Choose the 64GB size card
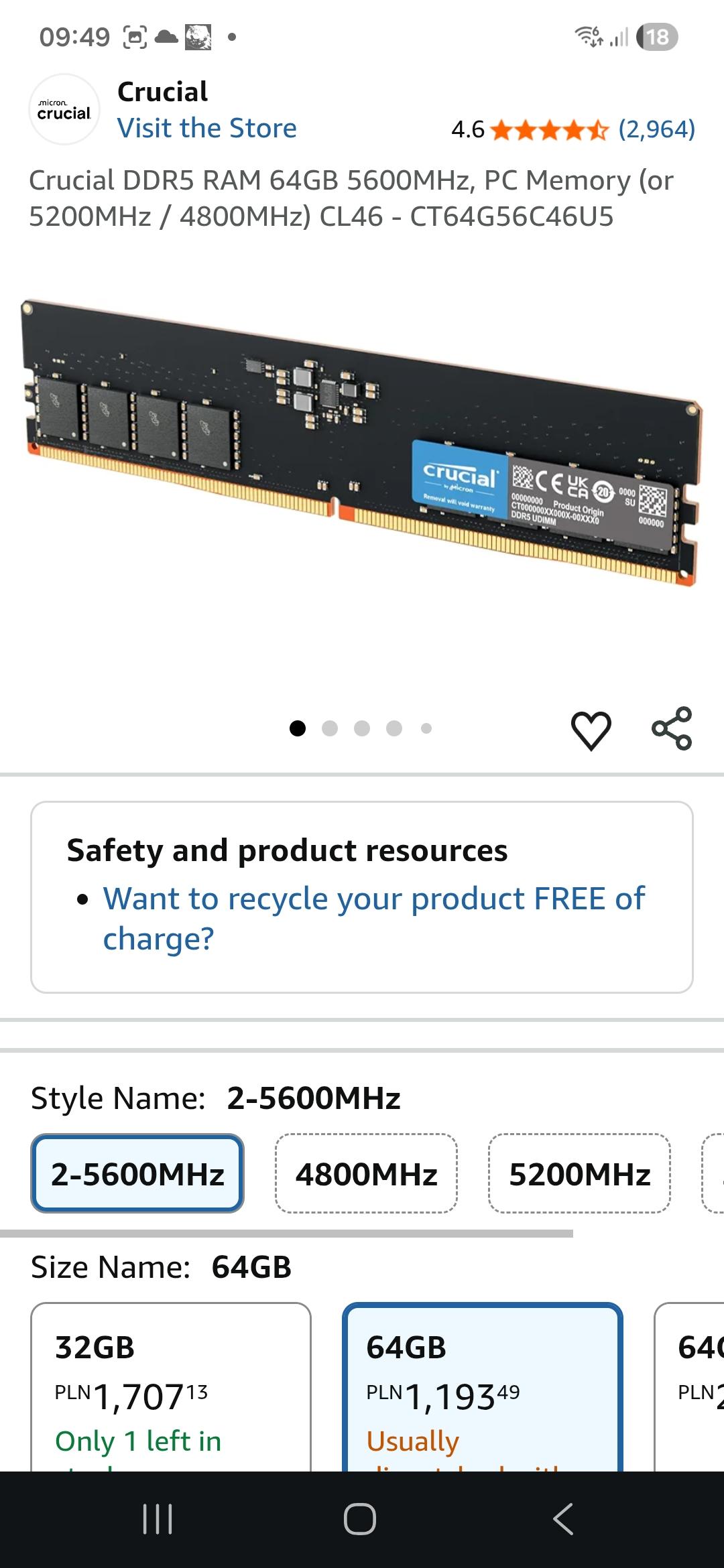The height and width of the screenshot is (1568, 724). pyautogui.click(x=483, y=1387)
